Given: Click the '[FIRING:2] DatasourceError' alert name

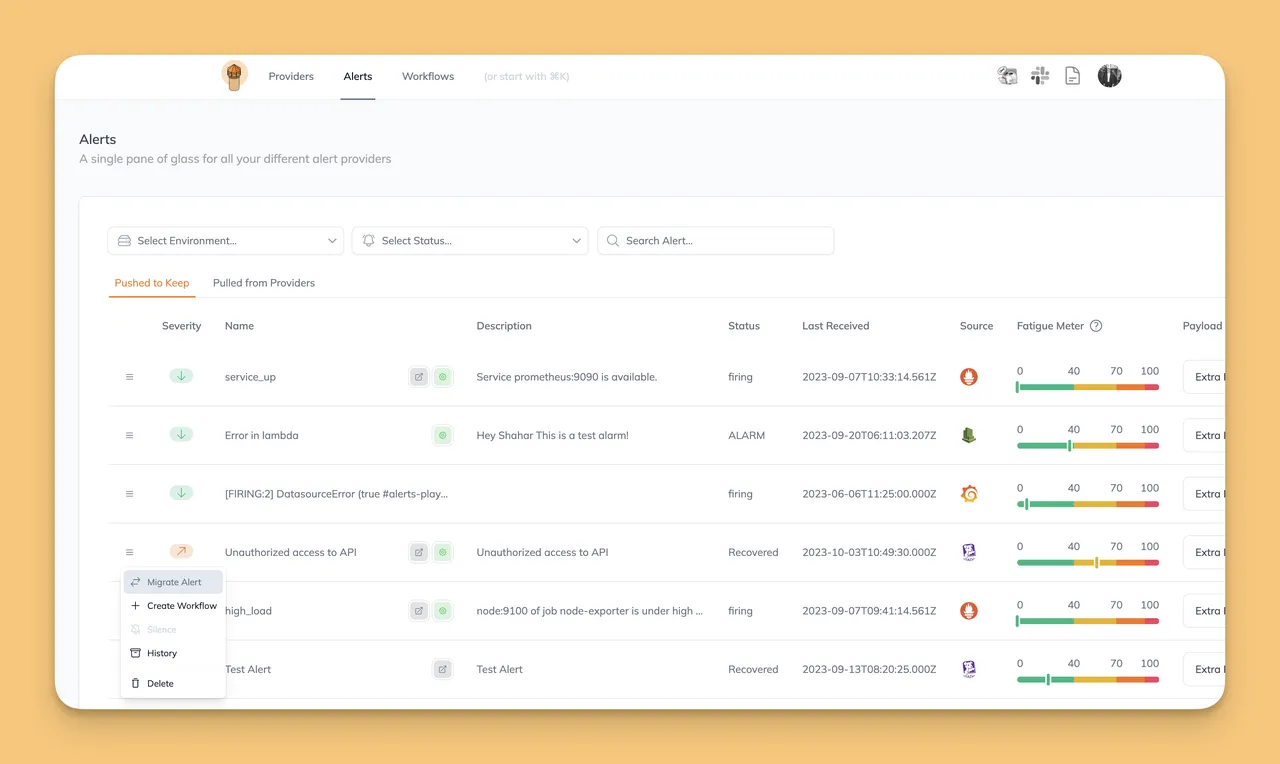Looking at the screenshot, I should point(336,494).
